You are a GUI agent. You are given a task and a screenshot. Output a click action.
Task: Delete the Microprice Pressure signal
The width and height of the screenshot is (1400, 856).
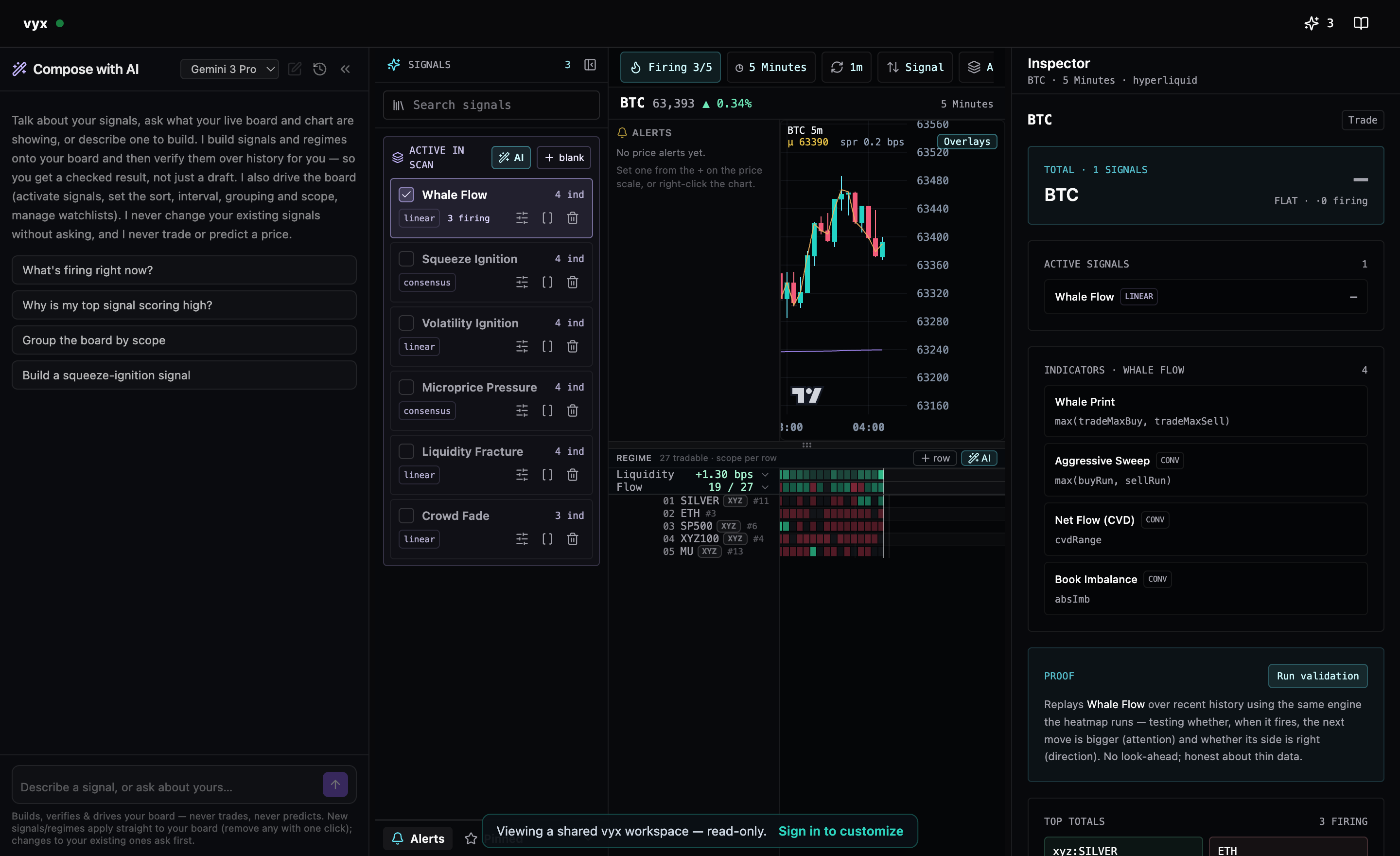click(x=572, y=411)
